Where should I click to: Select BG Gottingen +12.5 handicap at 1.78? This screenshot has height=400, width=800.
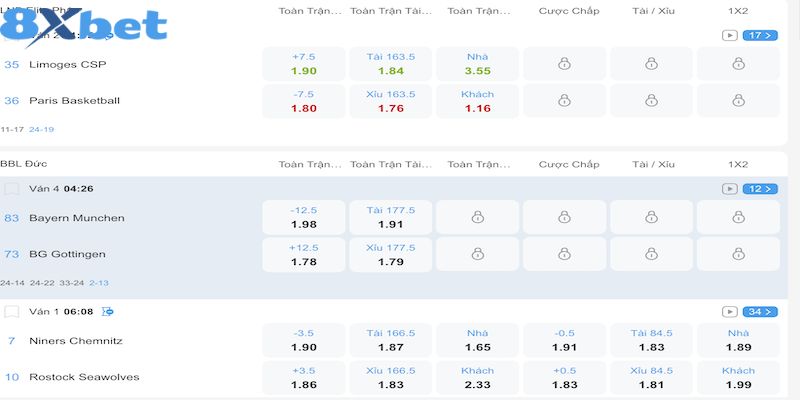(304, 255)
